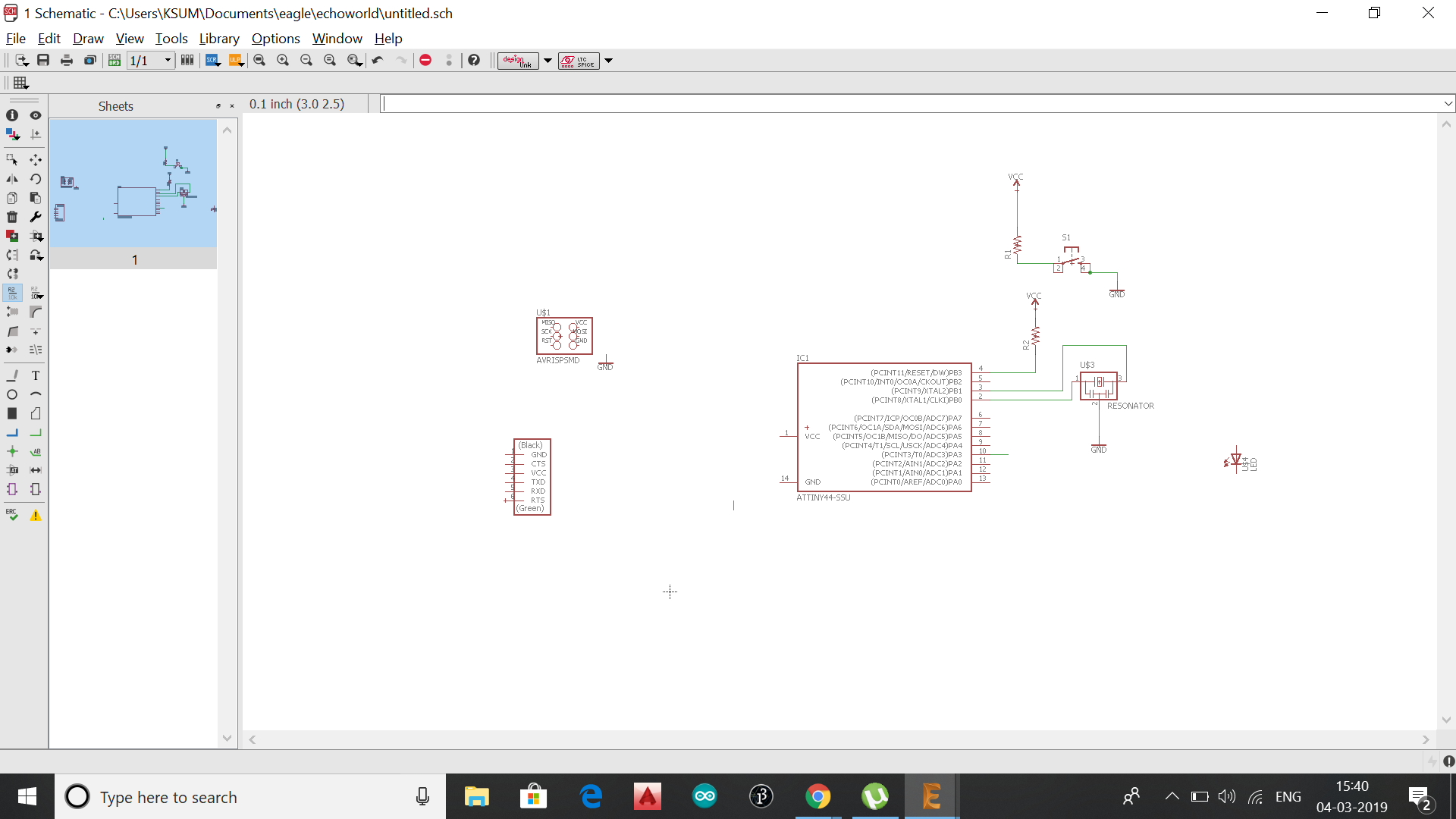Select the Delete (trash can) tool
1456x819 pixels.
click(x=12, y=217)
